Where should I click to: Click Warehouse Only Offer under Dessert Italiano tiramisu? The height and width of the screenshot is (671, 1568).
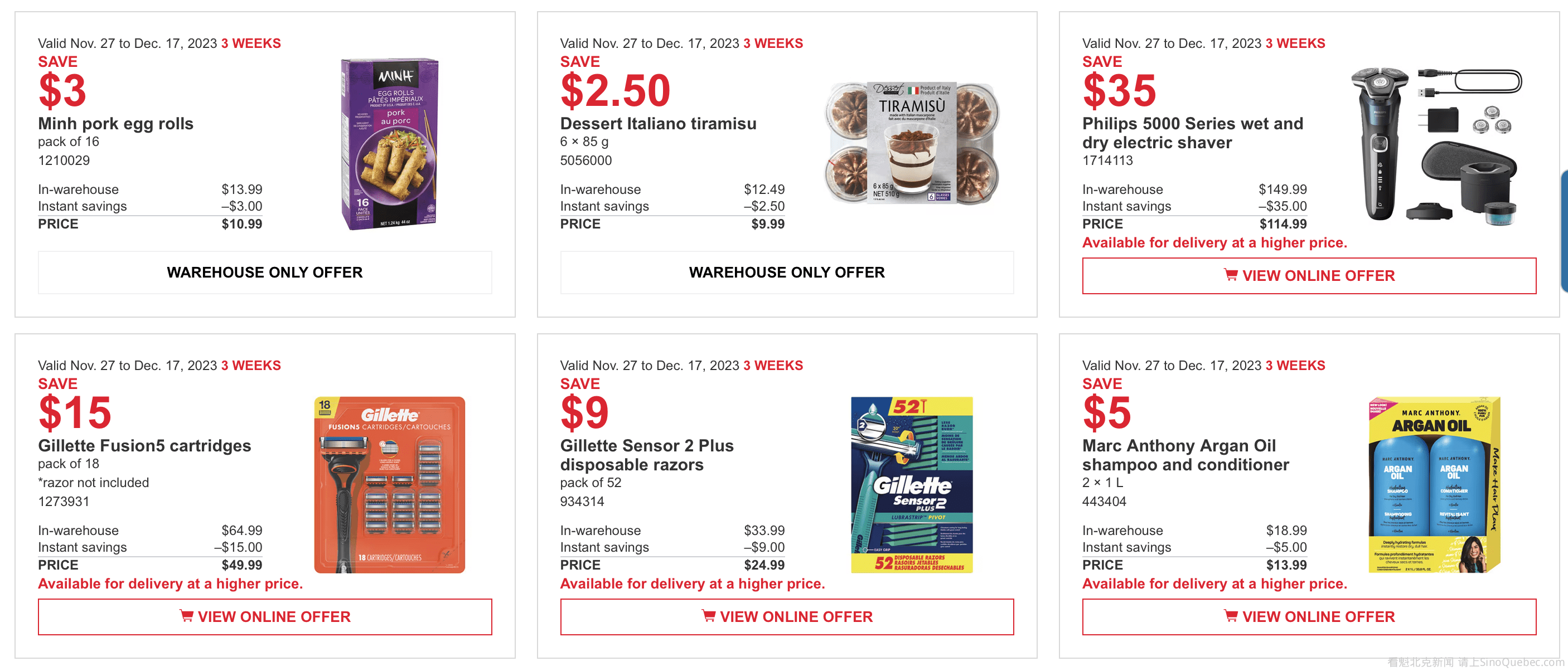pos(786,272)
